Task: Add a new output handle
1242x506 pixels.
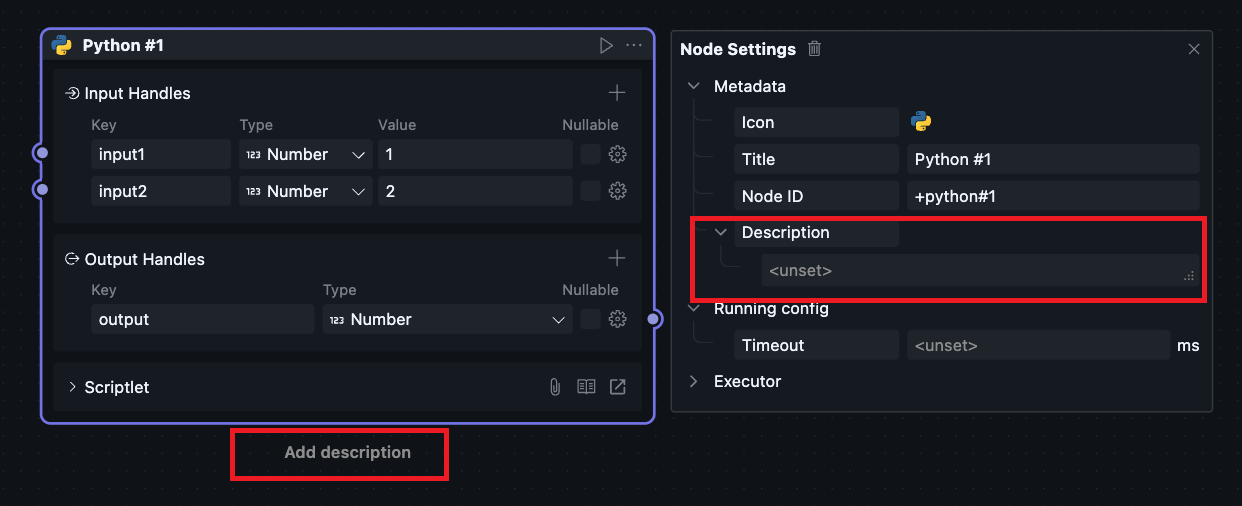Action: (x=617, y=259)
